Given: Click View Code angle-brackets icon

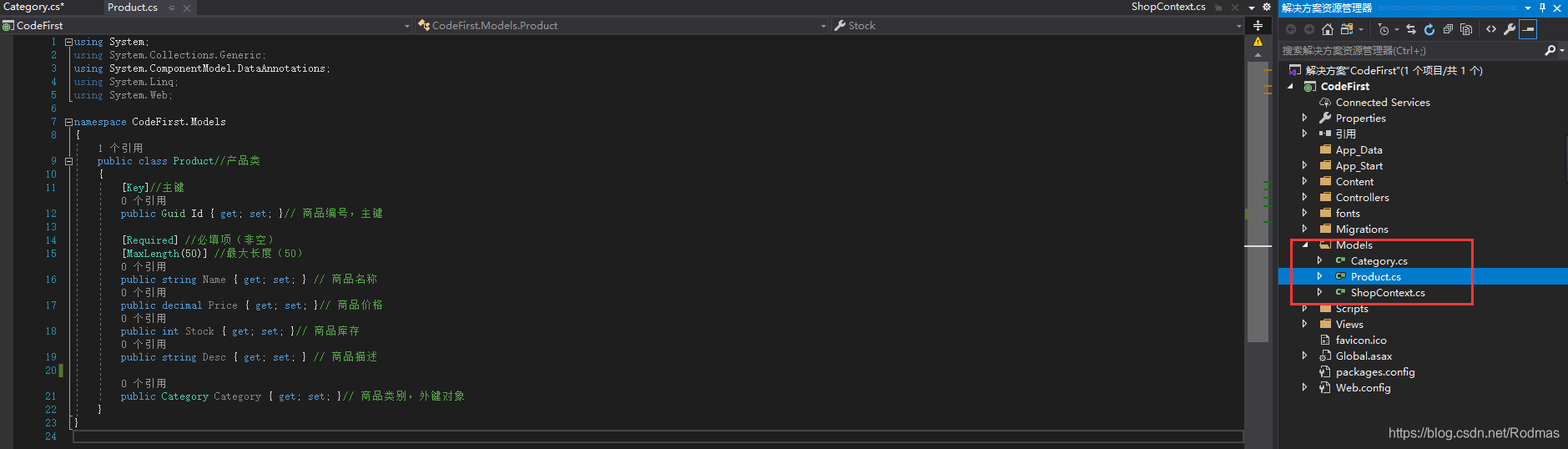Looking at the screenshot, I should point(1491,29).
